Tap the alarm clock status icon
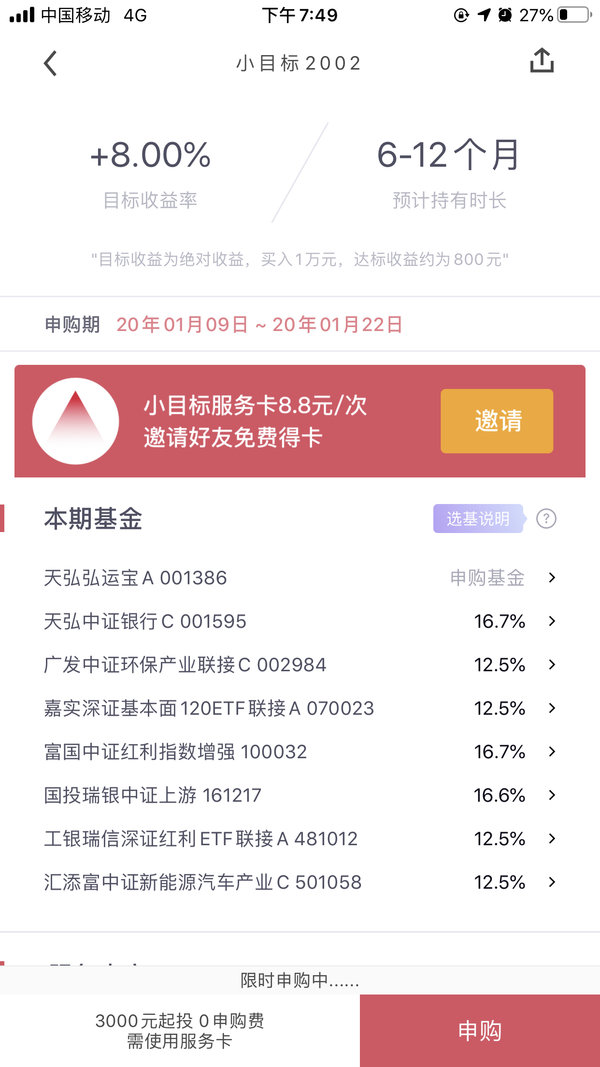Viewport: 600px width, 1067px height. (x=505, y=15)
